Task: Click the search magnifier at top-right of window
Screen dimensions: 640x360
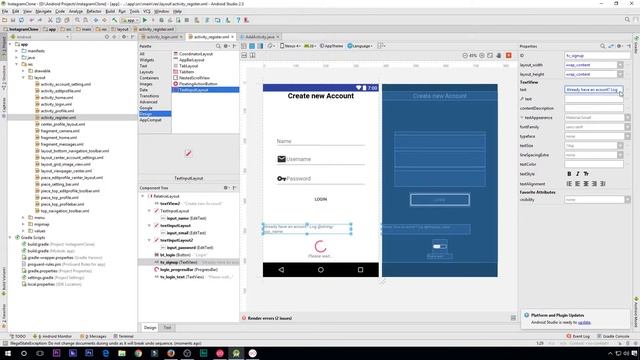Action: (627, 20)
